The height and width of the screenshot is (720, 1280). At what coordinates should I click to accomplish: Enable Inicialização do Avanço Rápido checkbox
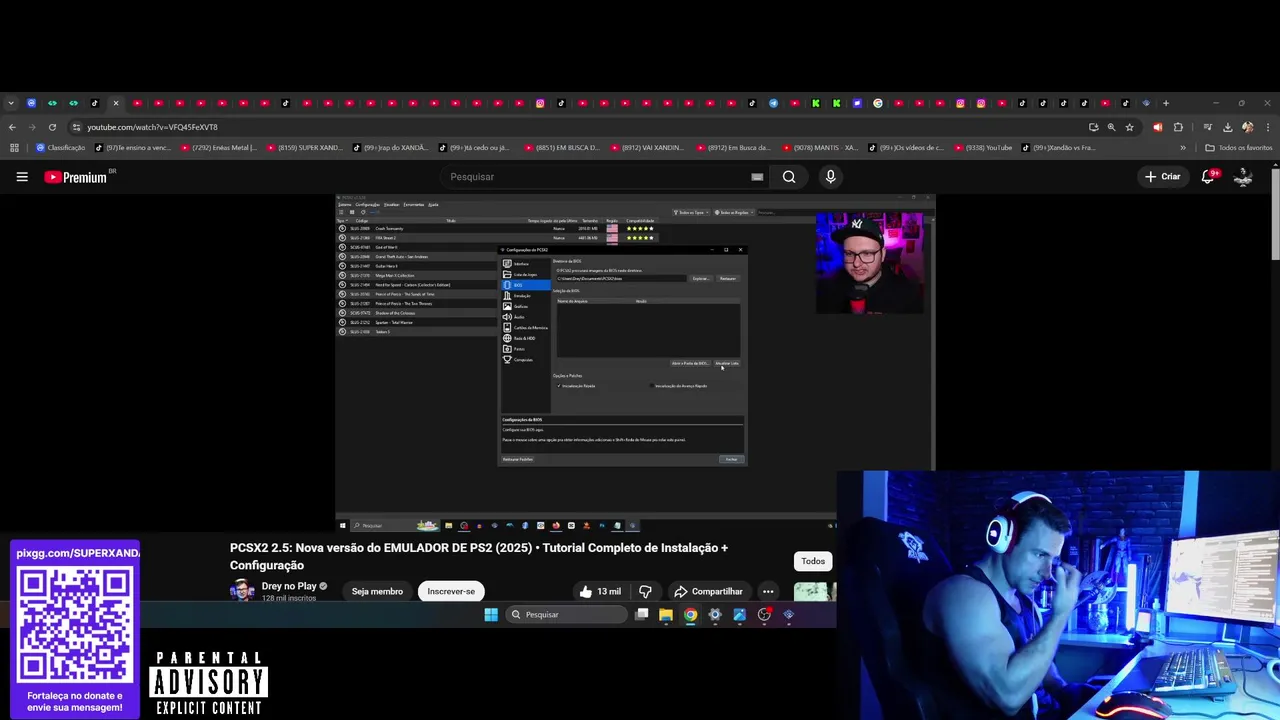pyautogui.click(x=652, y=386)
